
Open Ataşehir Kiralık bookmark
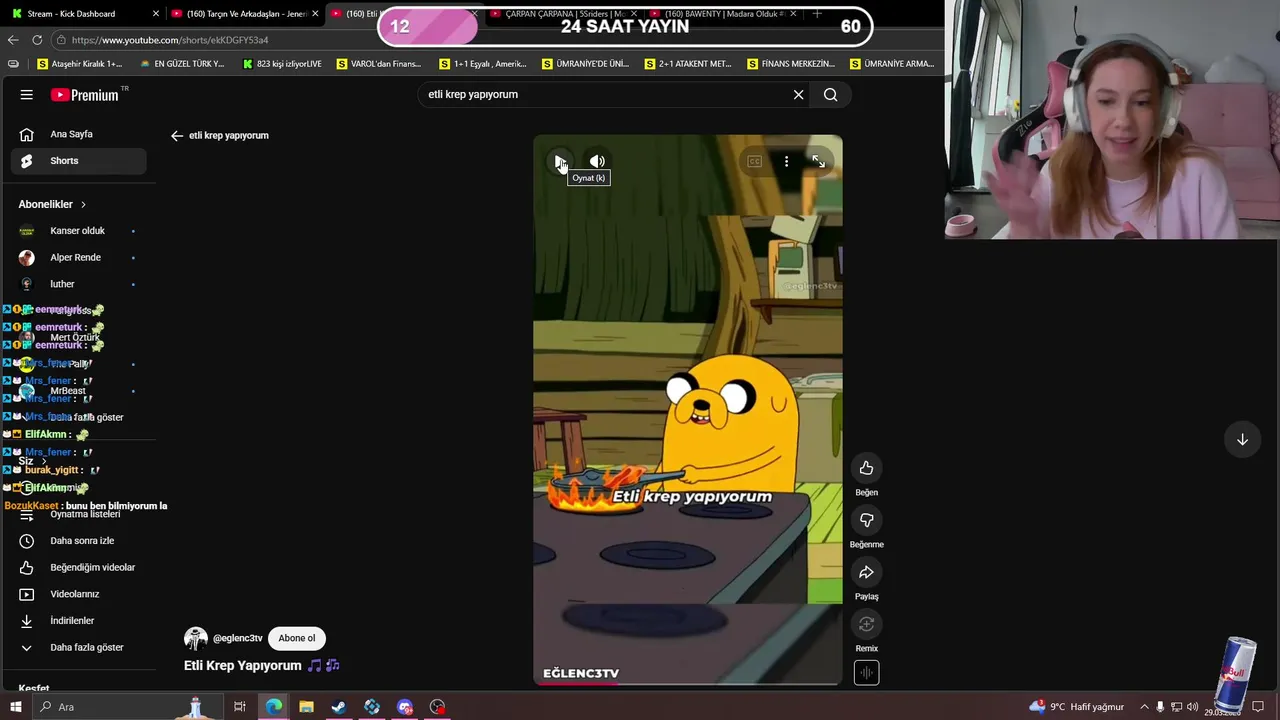click(80, 64)
